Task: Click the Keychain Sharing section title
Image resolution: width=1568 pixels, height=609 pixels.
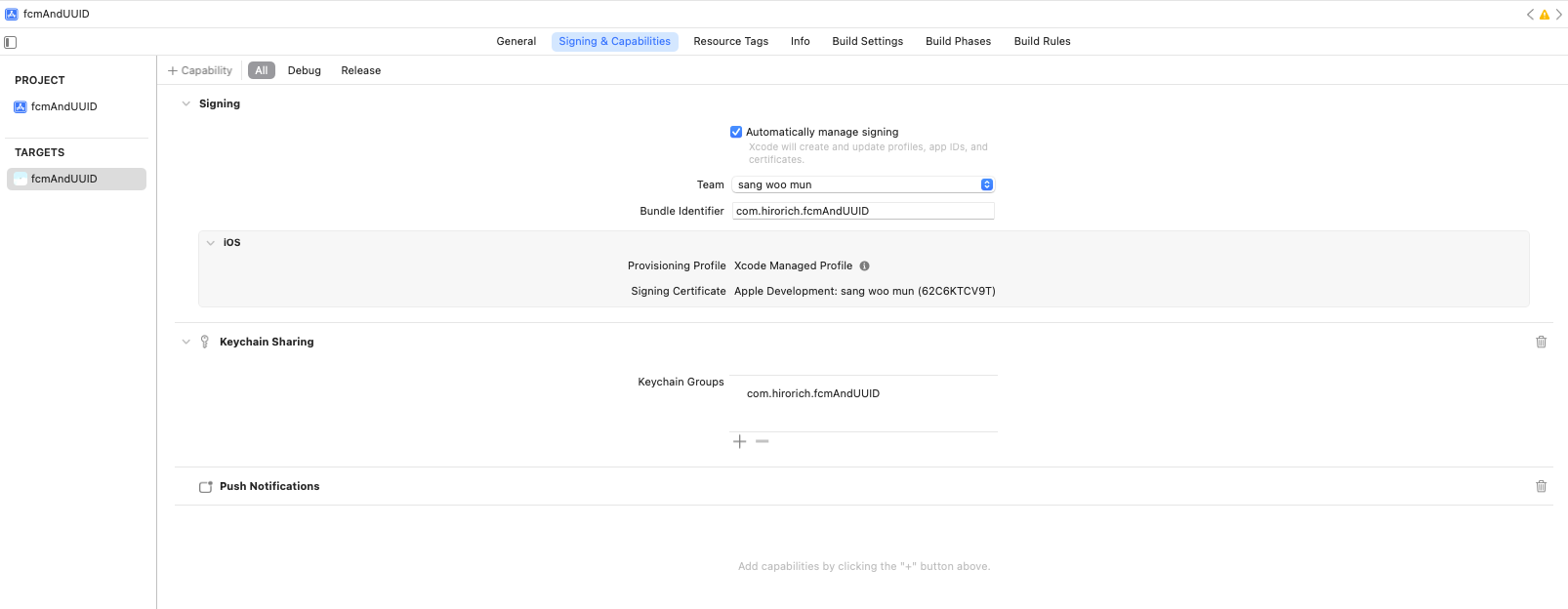Action: [267, 342]
